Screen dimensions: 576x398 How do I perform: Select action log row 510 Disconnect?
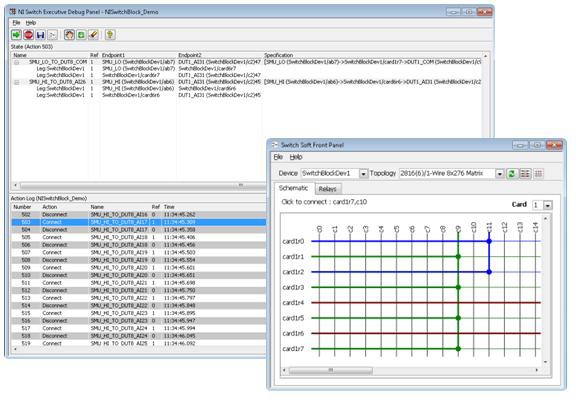click(x=139, y=275)
